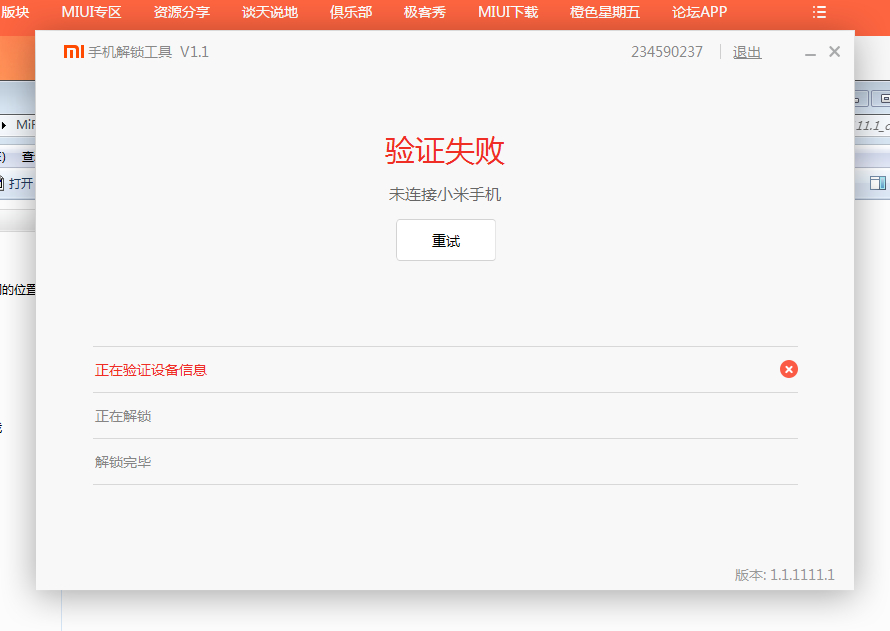The width and height of the screenshot is (890, 631).
Task: Click the 未连接小米手机 message
Action: (444, 195)
